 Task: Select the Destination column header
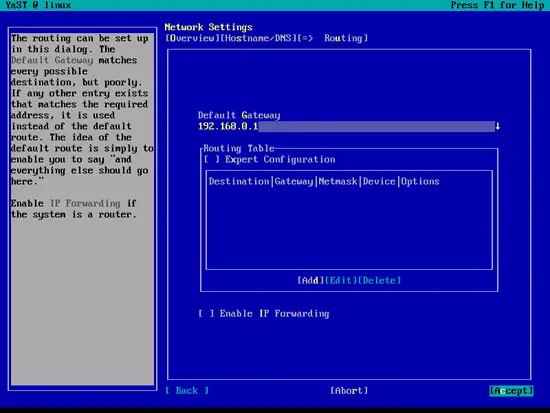coord(239,181)
